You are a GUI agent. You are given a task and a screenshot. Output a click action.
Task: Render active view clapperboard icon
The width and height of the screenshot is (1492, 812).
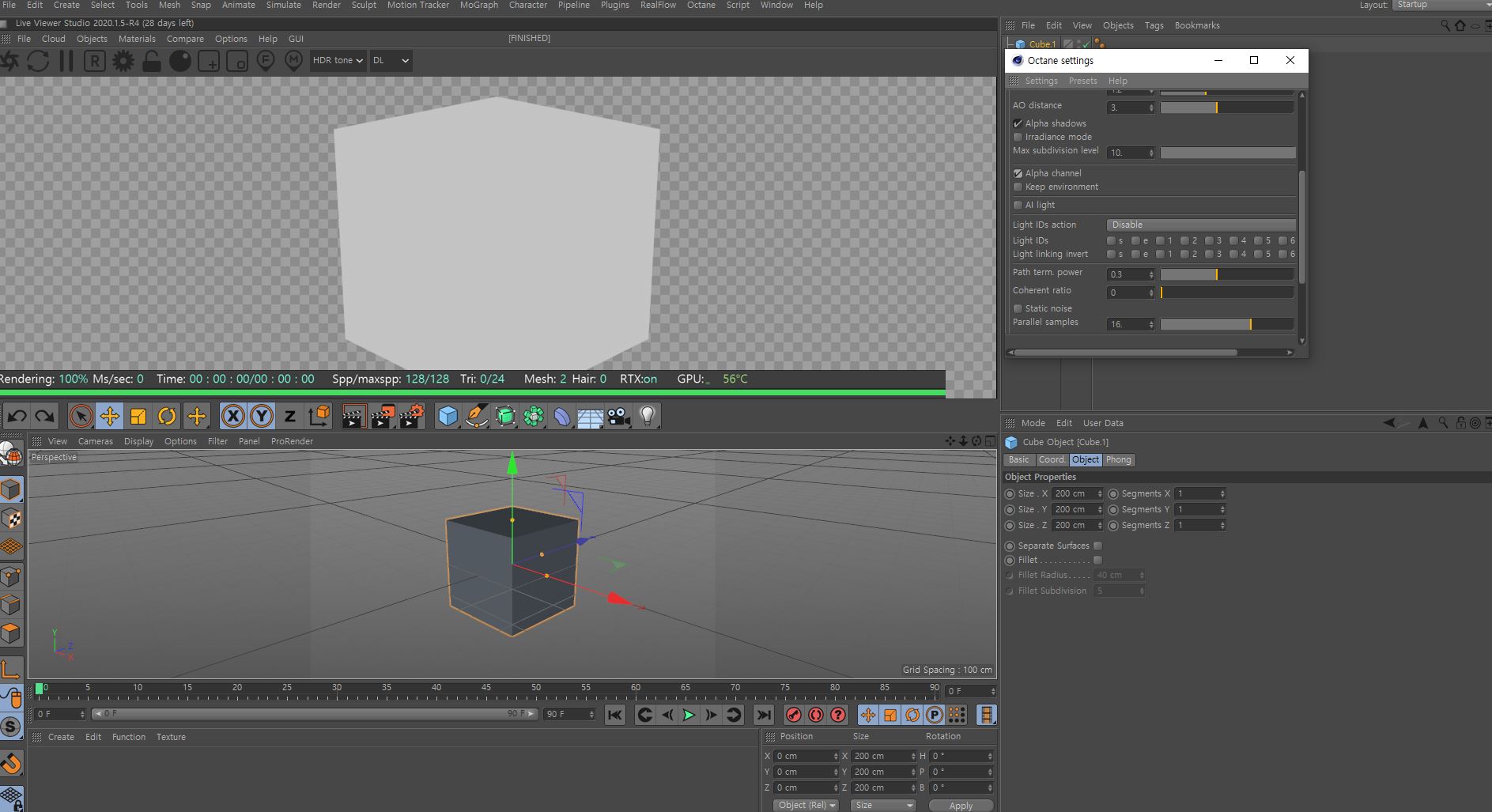[353, 416]
